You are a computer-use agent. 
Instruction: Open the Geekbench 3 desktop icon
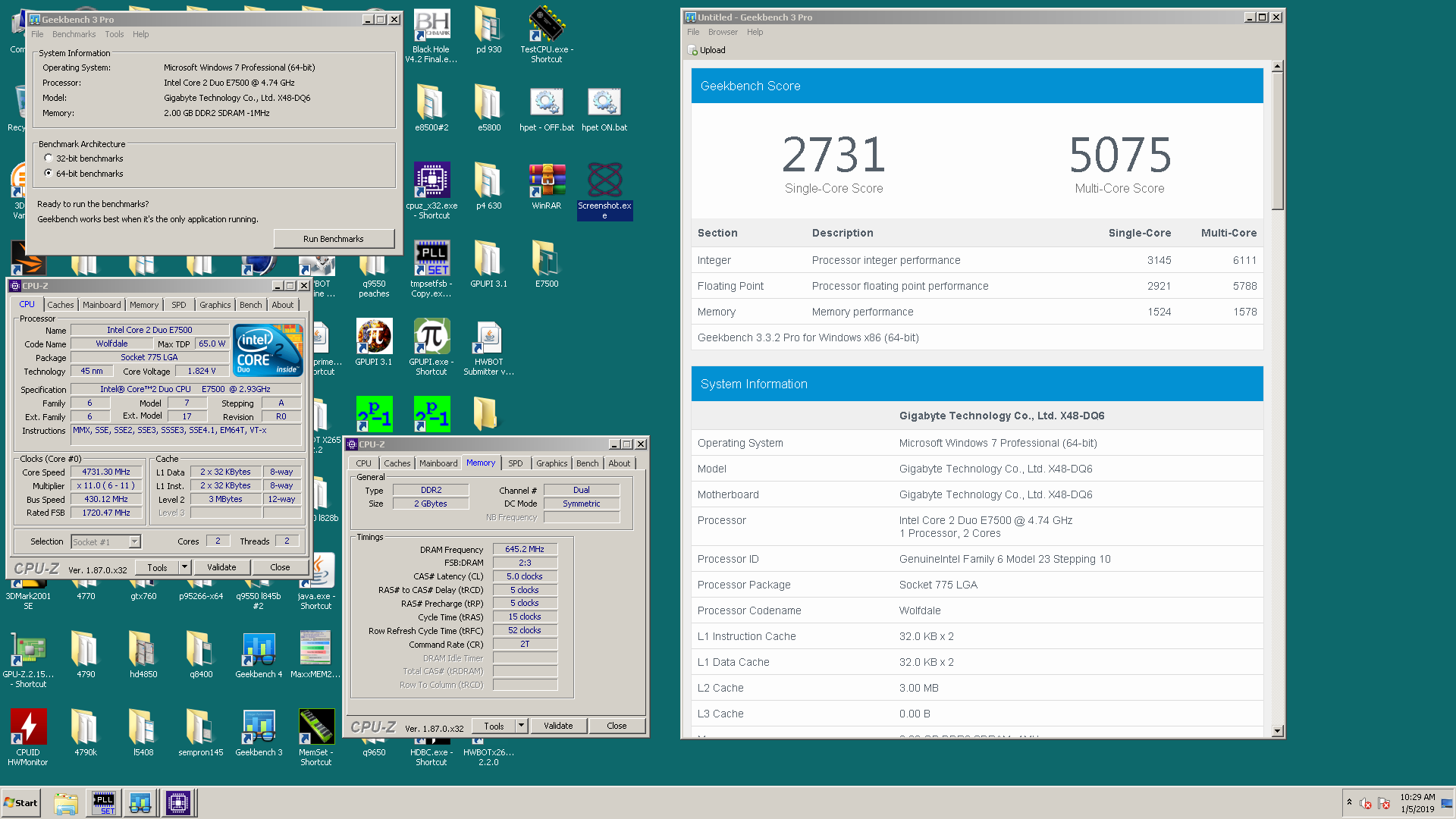tap(259, 733)
